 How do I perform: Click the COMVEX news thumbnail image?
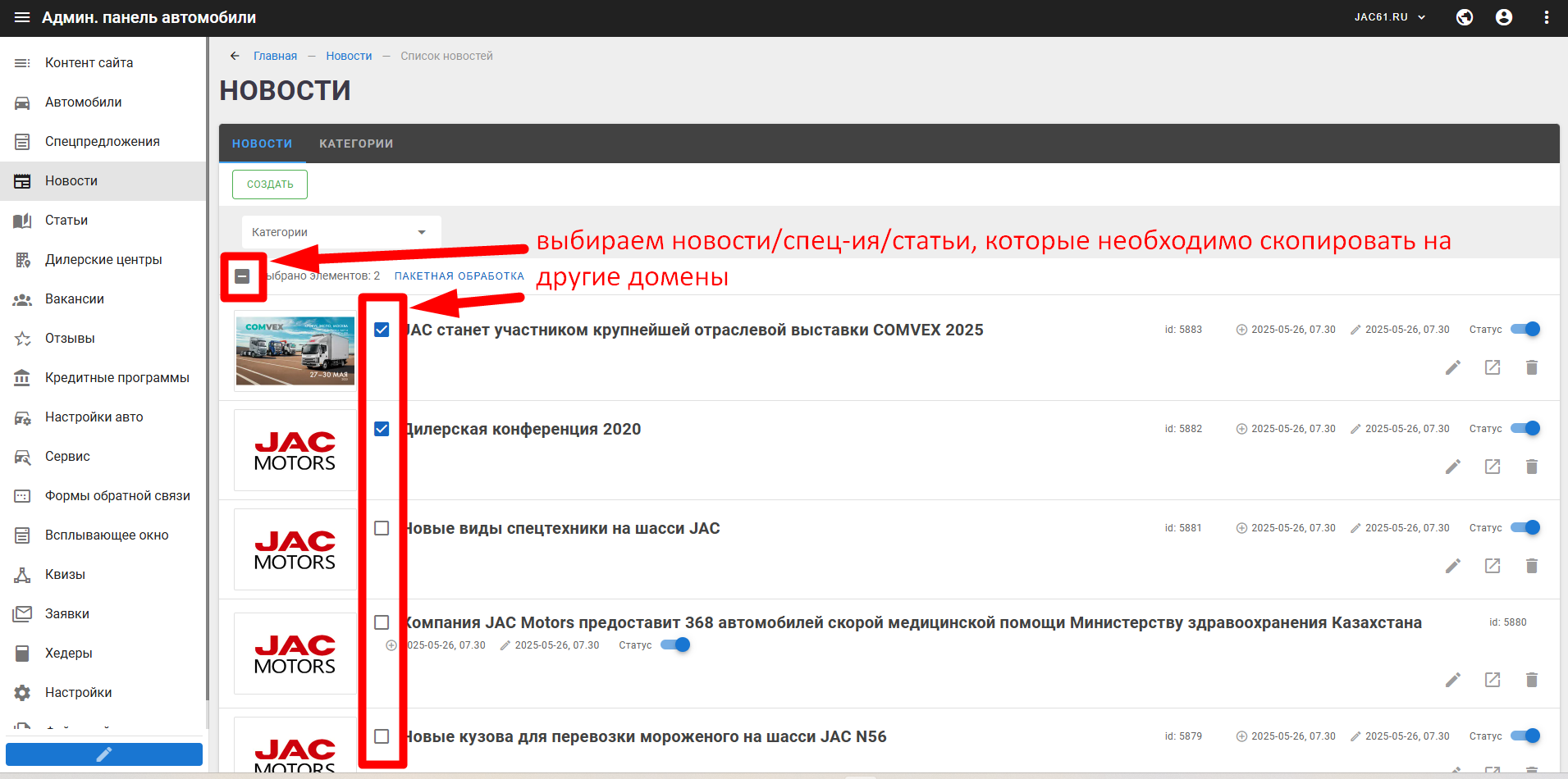pyautogui.click(x=295, y=351)
